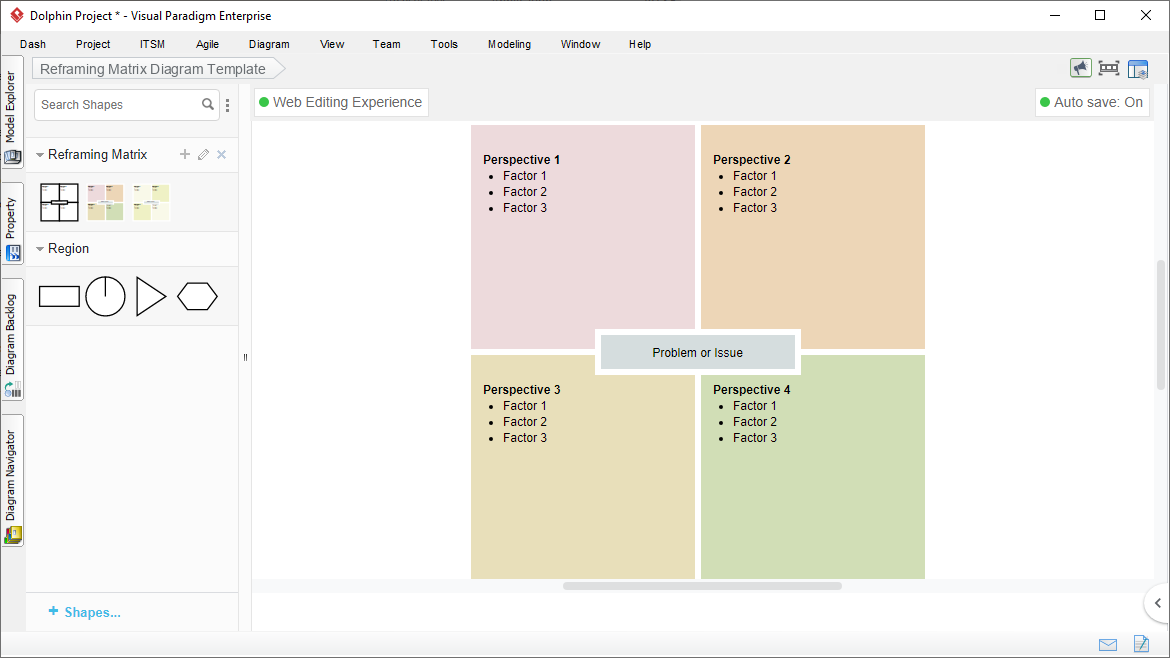Open the Window menu
Screen dimensions: 1170x658
pos(581,44)
